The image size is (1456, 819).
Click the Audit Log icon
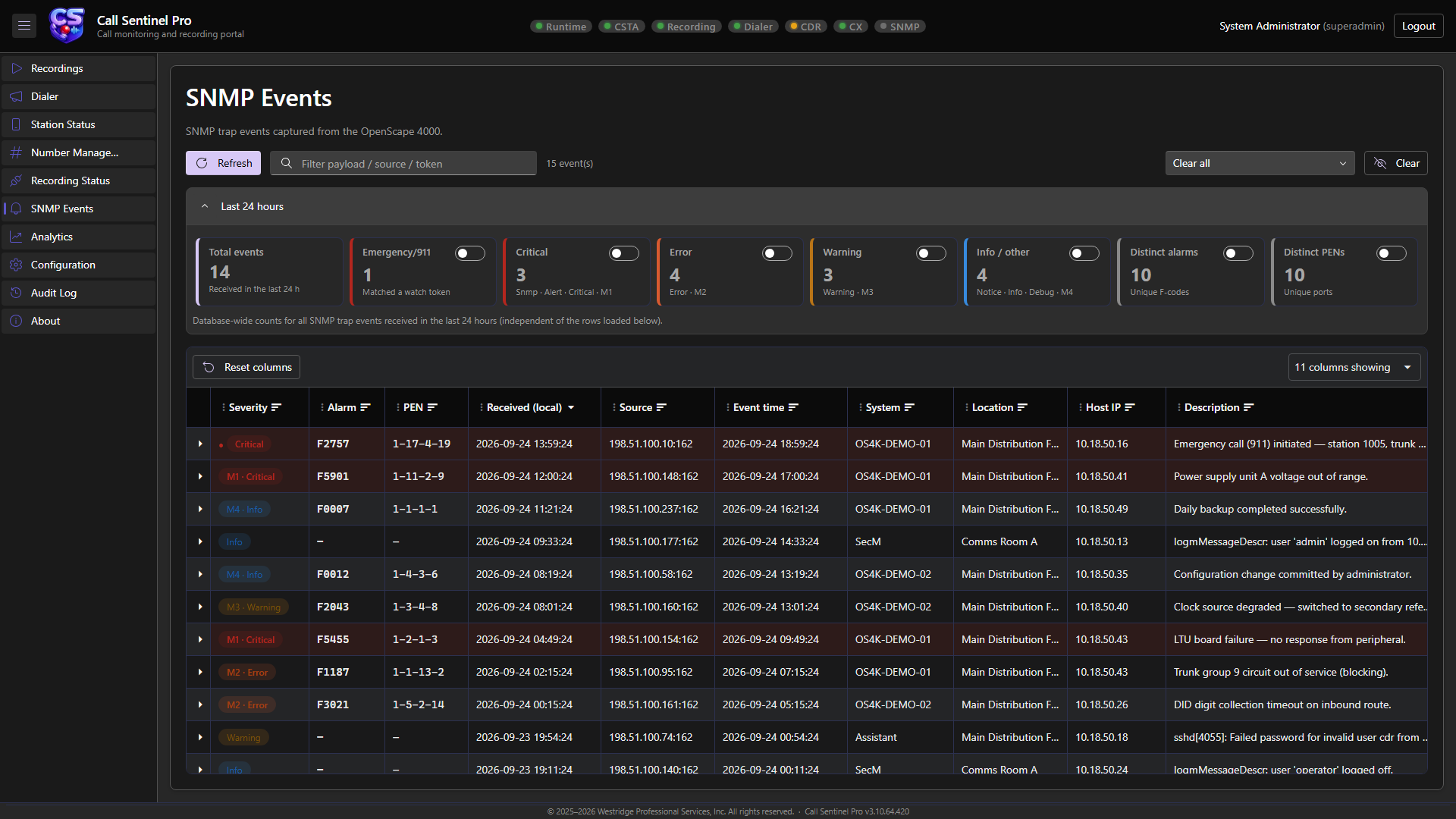(16, 293)
